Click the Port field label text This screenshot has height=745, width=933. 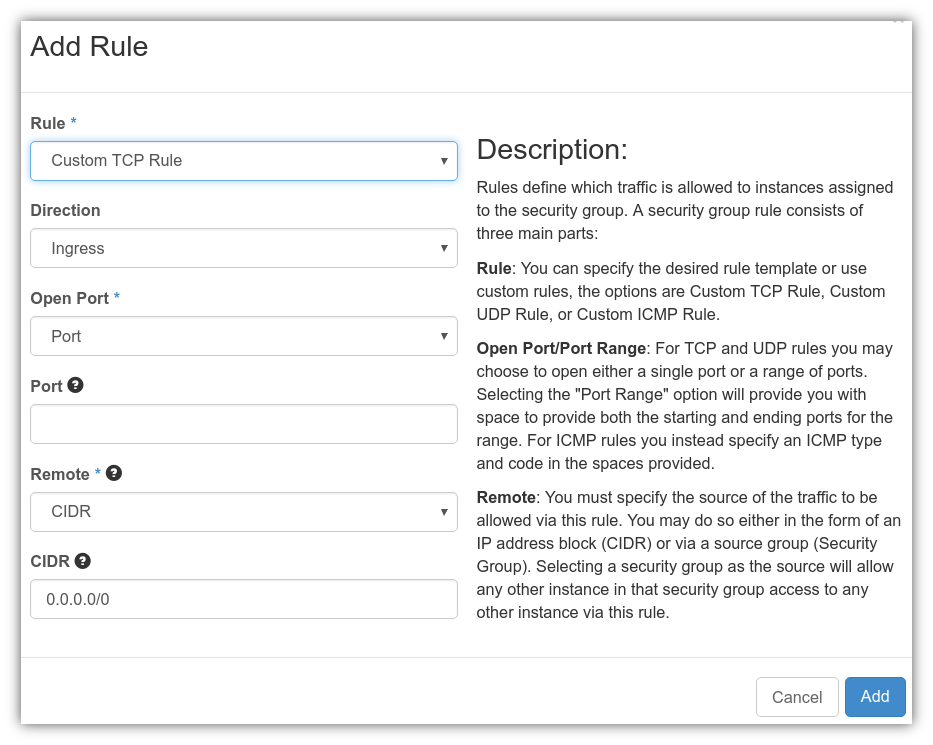[46, 386]
